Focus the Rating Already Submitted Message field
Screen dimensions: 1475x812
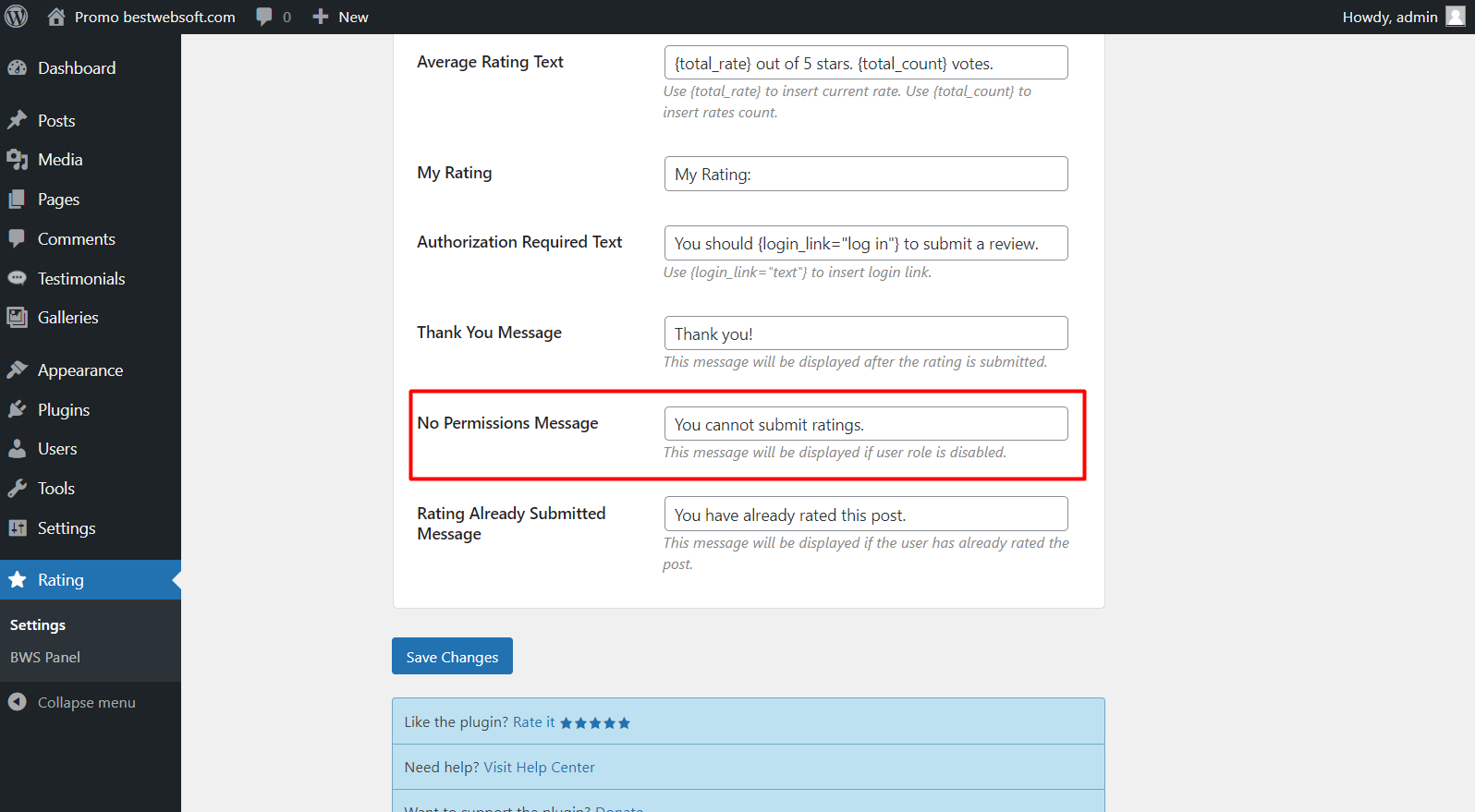coord(866,515)
